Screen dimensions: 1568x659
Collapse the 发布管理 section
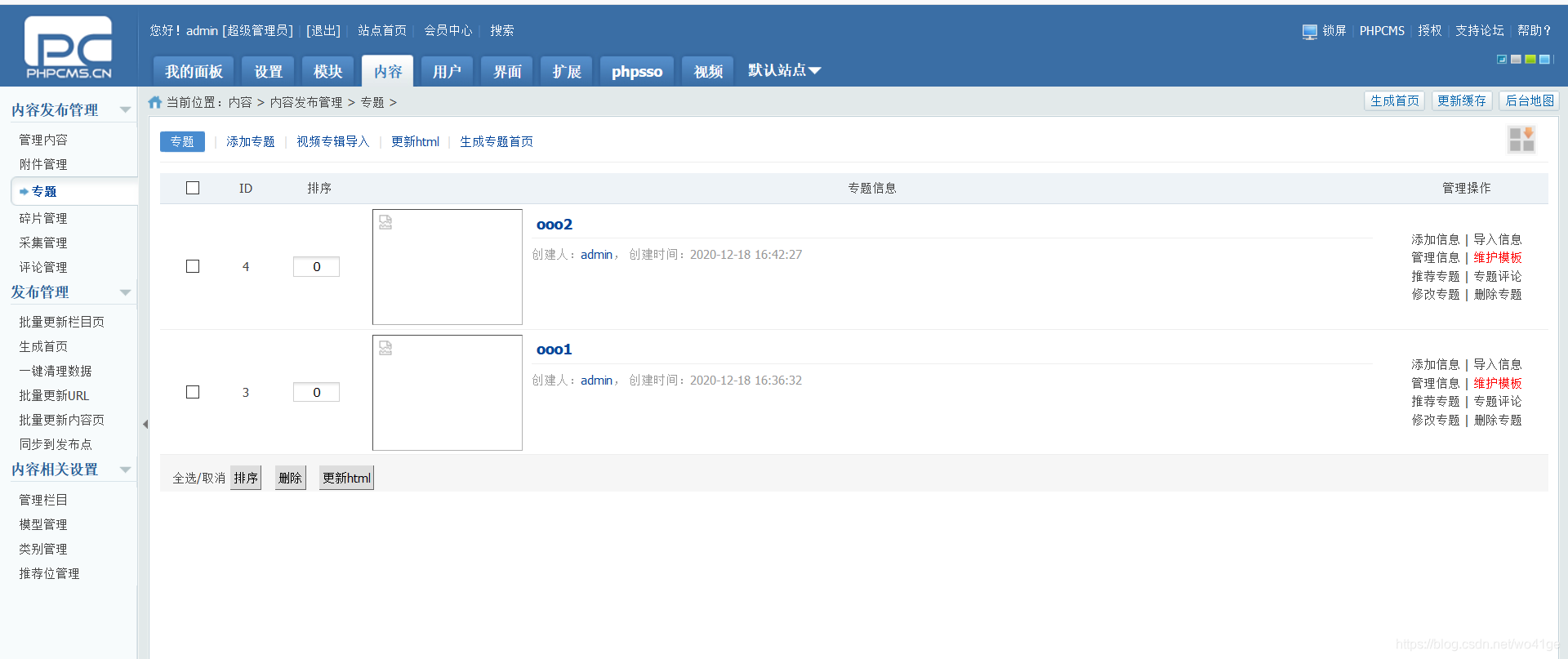pyautogui.click(x=125, y=292)
